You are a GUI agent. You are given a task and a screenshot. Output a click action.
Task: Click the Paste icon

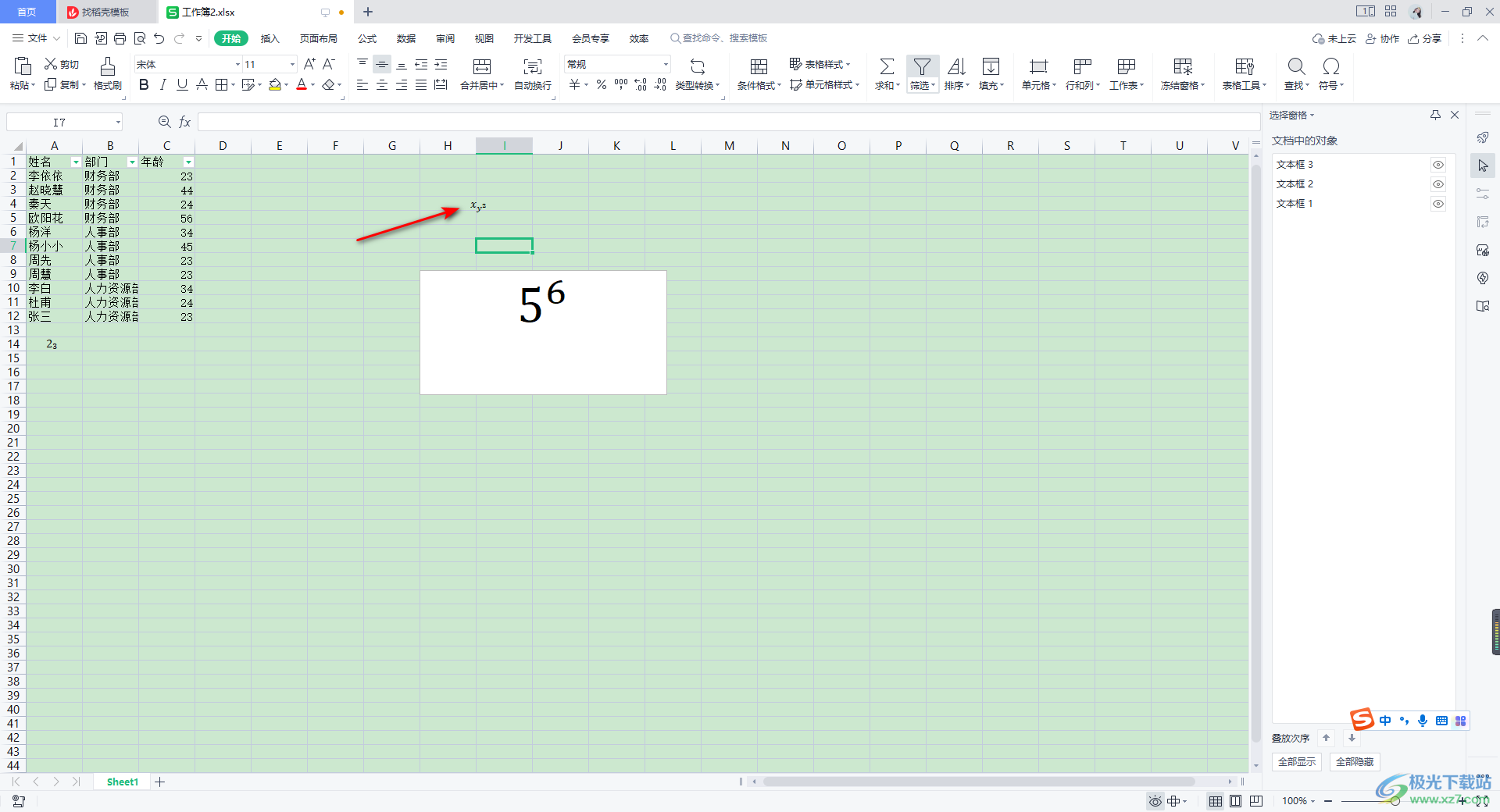click(x=23, y=66)
